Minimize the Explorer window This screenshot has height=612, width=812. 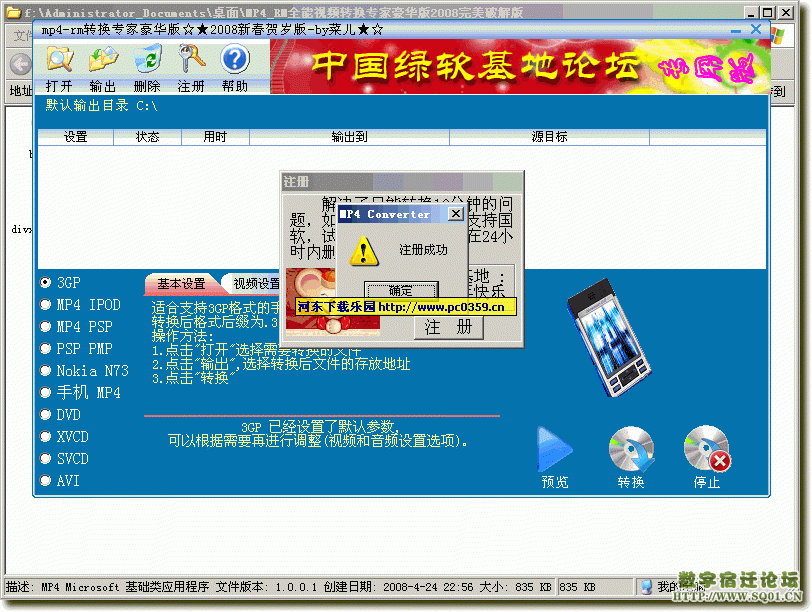(751, 12)
